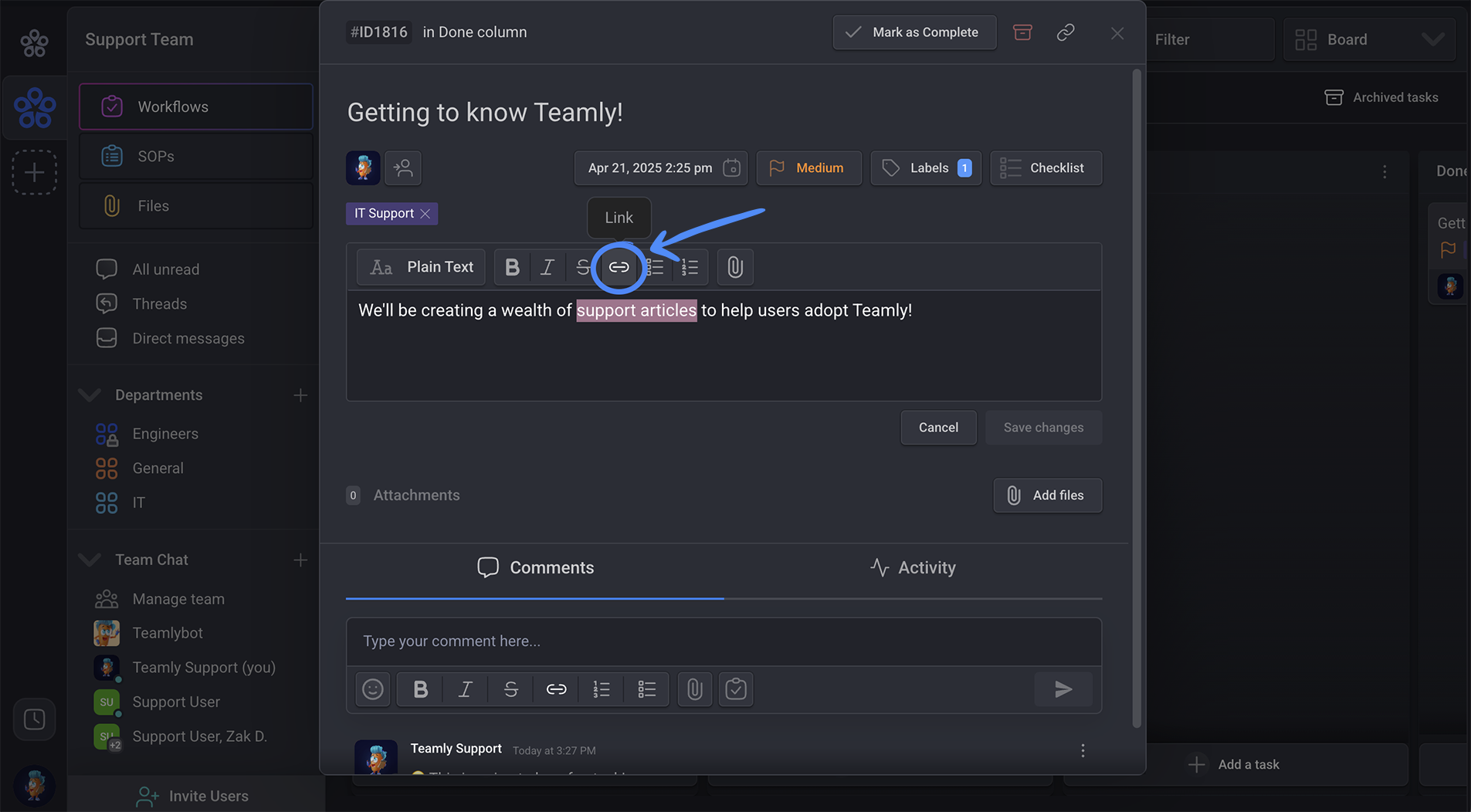Click Add files button
This screenshot has height=812, width=1471.
click(x=1047, y=496)
